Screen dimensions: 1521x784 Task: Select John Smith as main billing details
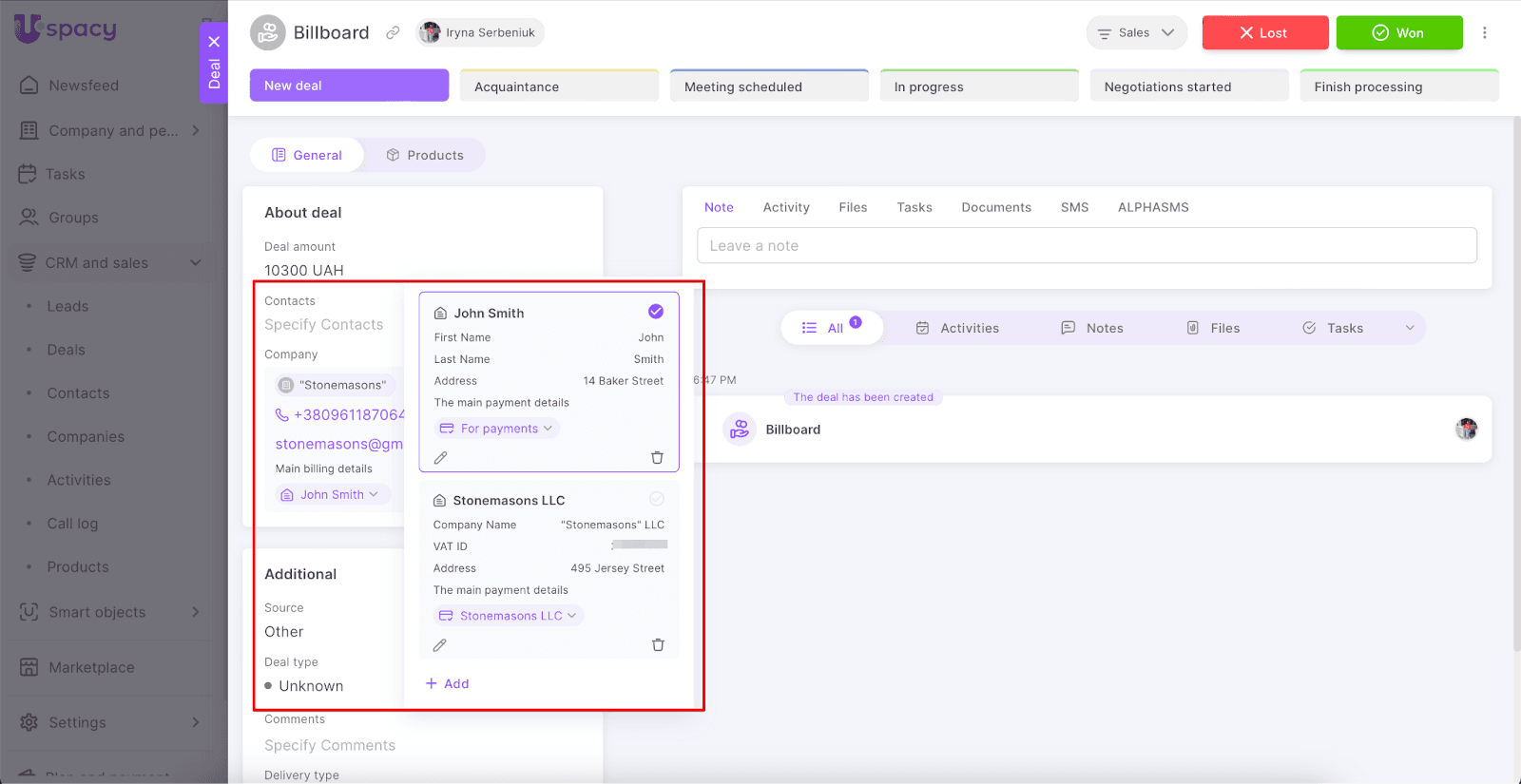656,312
